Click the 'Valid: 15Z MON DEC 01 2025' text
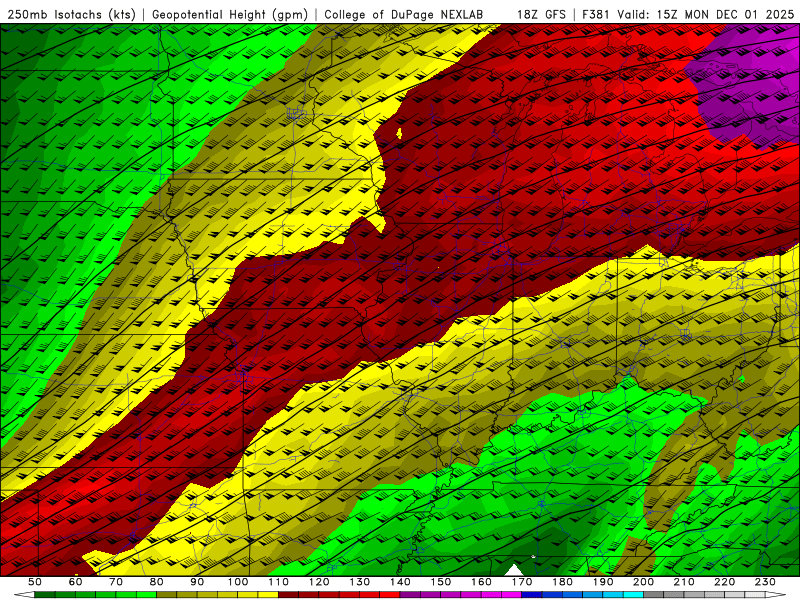Image resolution: width=800 pixels, height=600 pixels. (x=706, y=15)
